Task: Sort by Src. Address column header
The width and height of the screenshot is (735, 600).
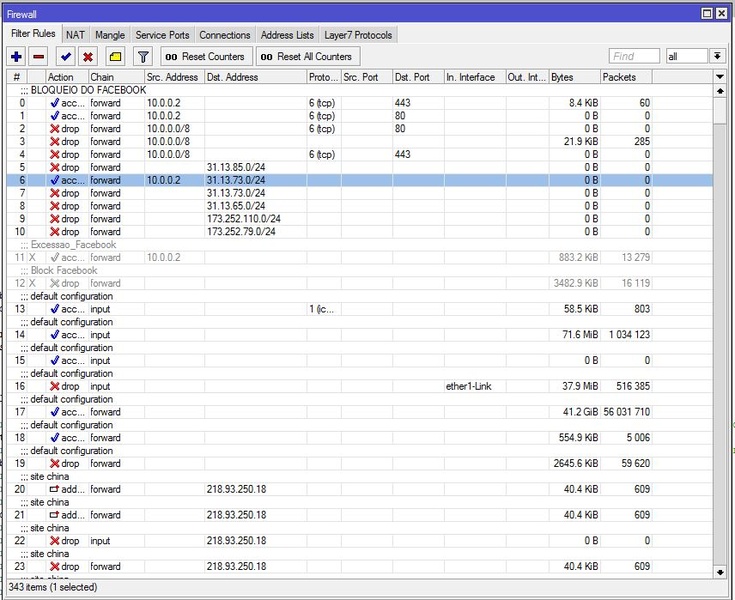Action: (174, 77)
